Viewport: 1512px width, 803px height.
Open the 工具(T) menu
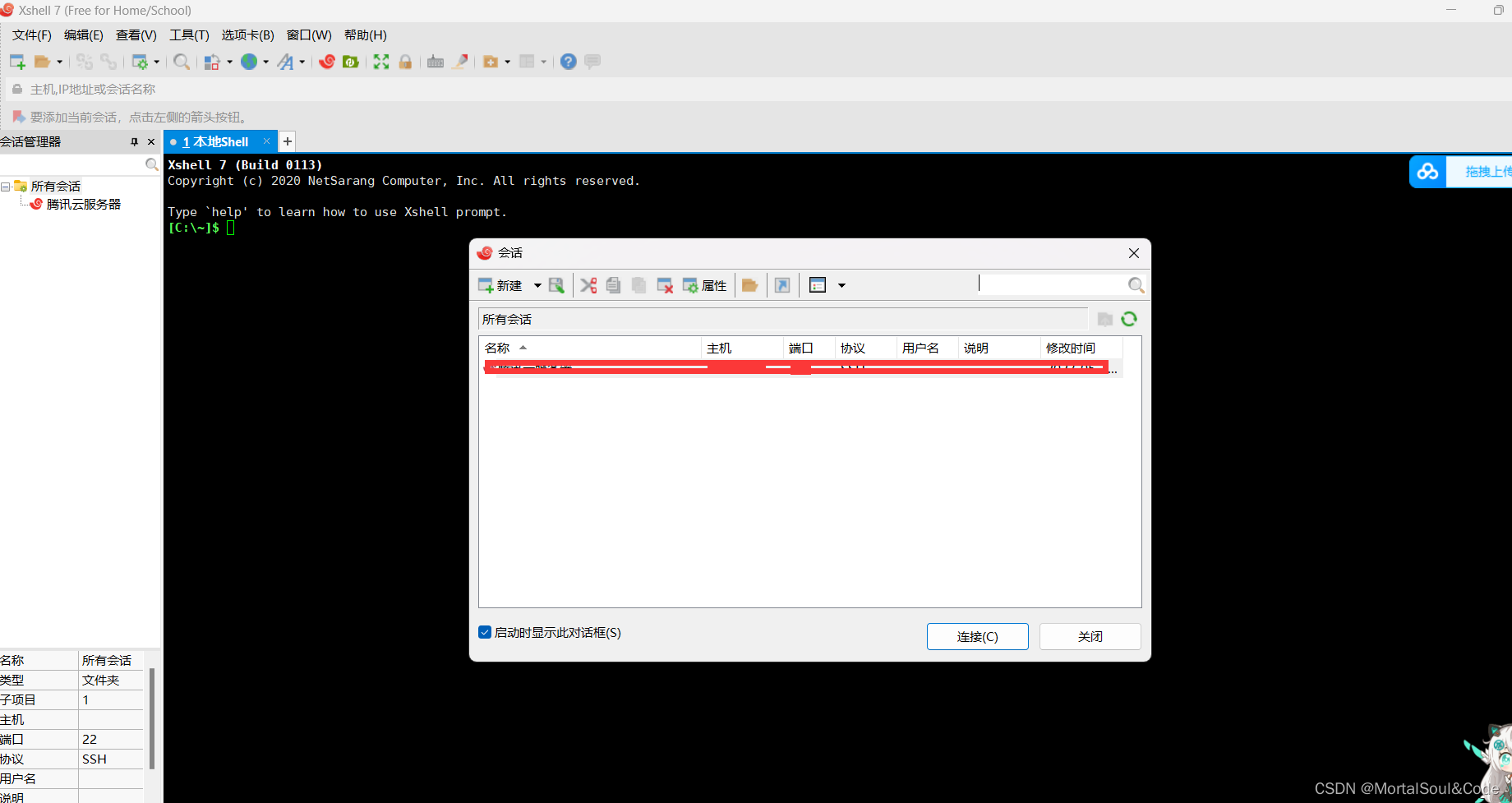point(189,35)
